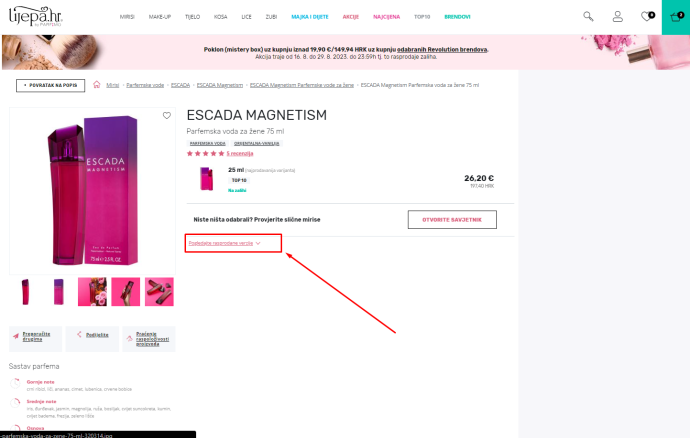Click the home icon in breadcrumbs
This screenshot has width=690, height=438.
97,85
